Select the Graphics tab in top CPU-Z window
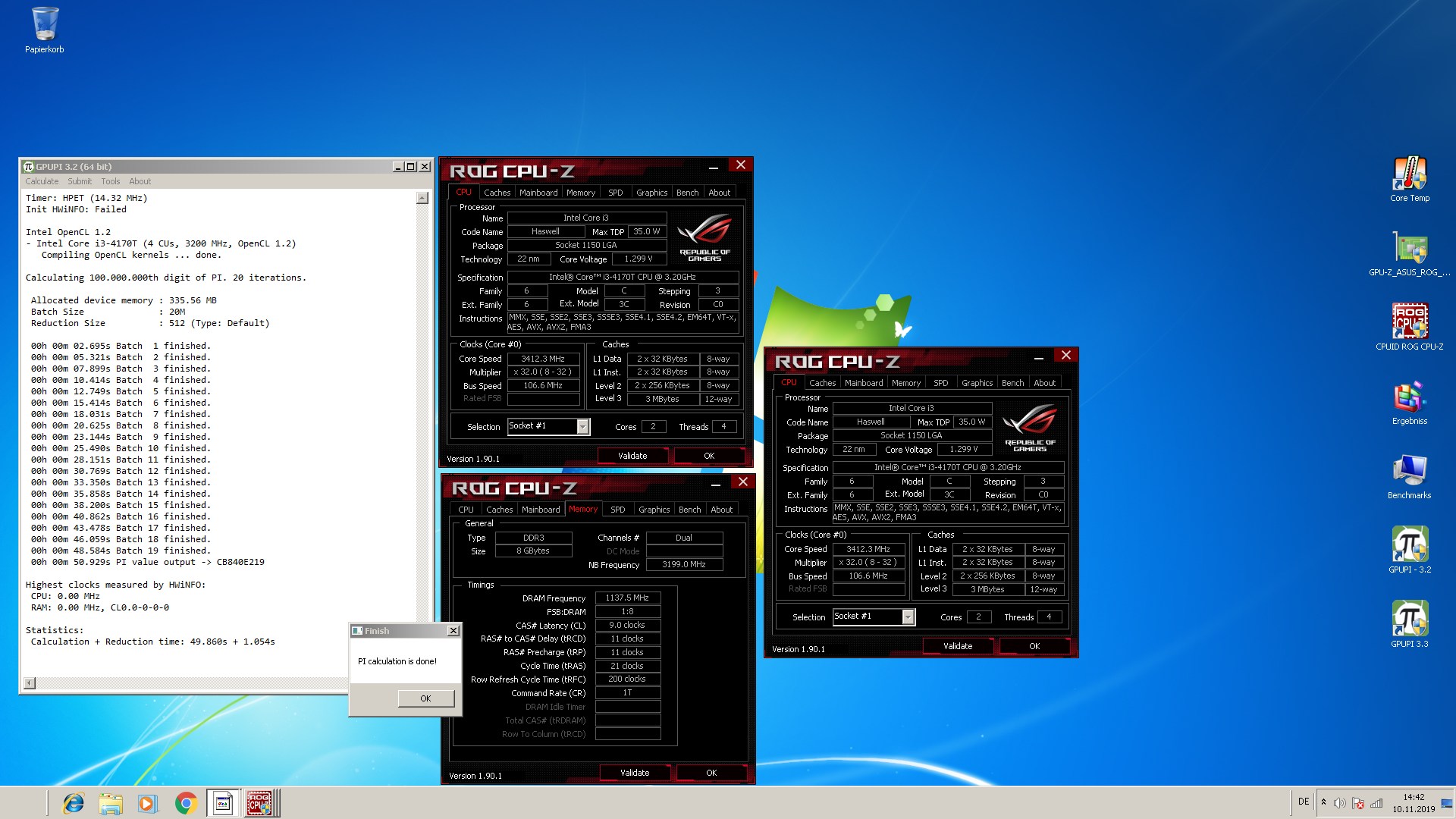The image size is (1456, 819). (652, 193)
